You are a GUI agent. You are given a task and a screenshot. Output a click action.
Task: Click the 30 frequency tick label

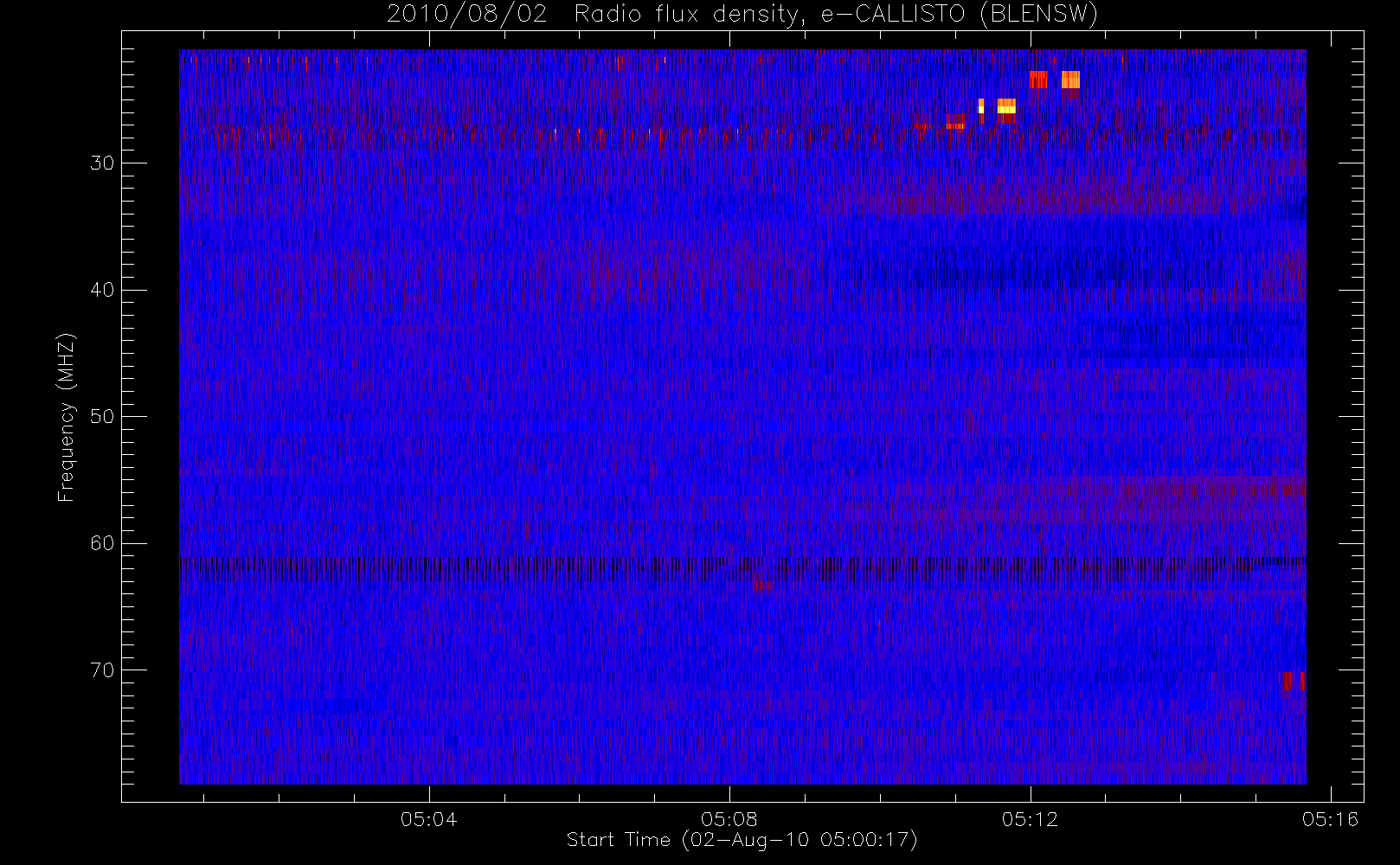(x=102, y=163)
